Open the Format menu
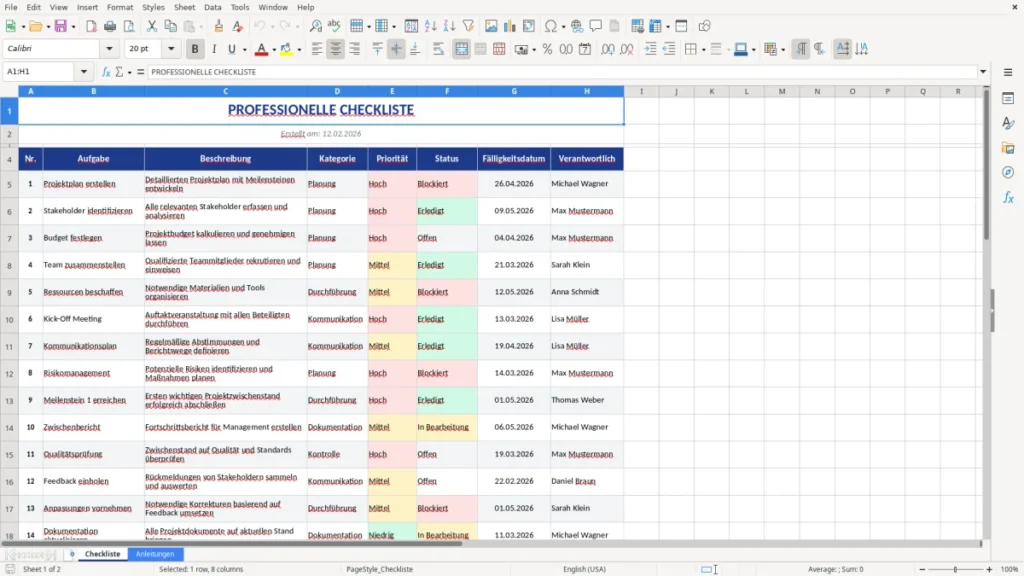Viewport: 1024px width, 576px height. [x=120, y=7]
